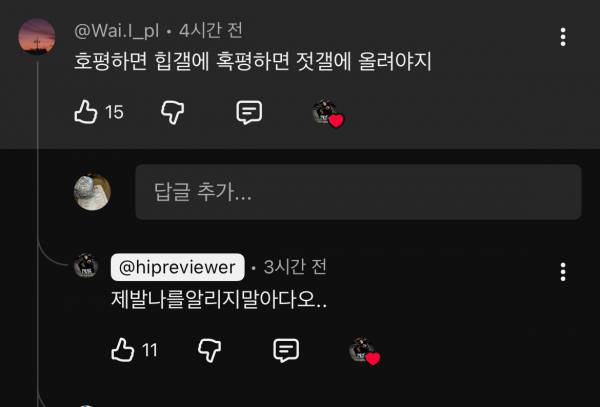This screenshot has width=600, height=407.
Task: Open three-dot menu for @hipreviewer reply
Action: pyautogui.click(x=563, y=272)
